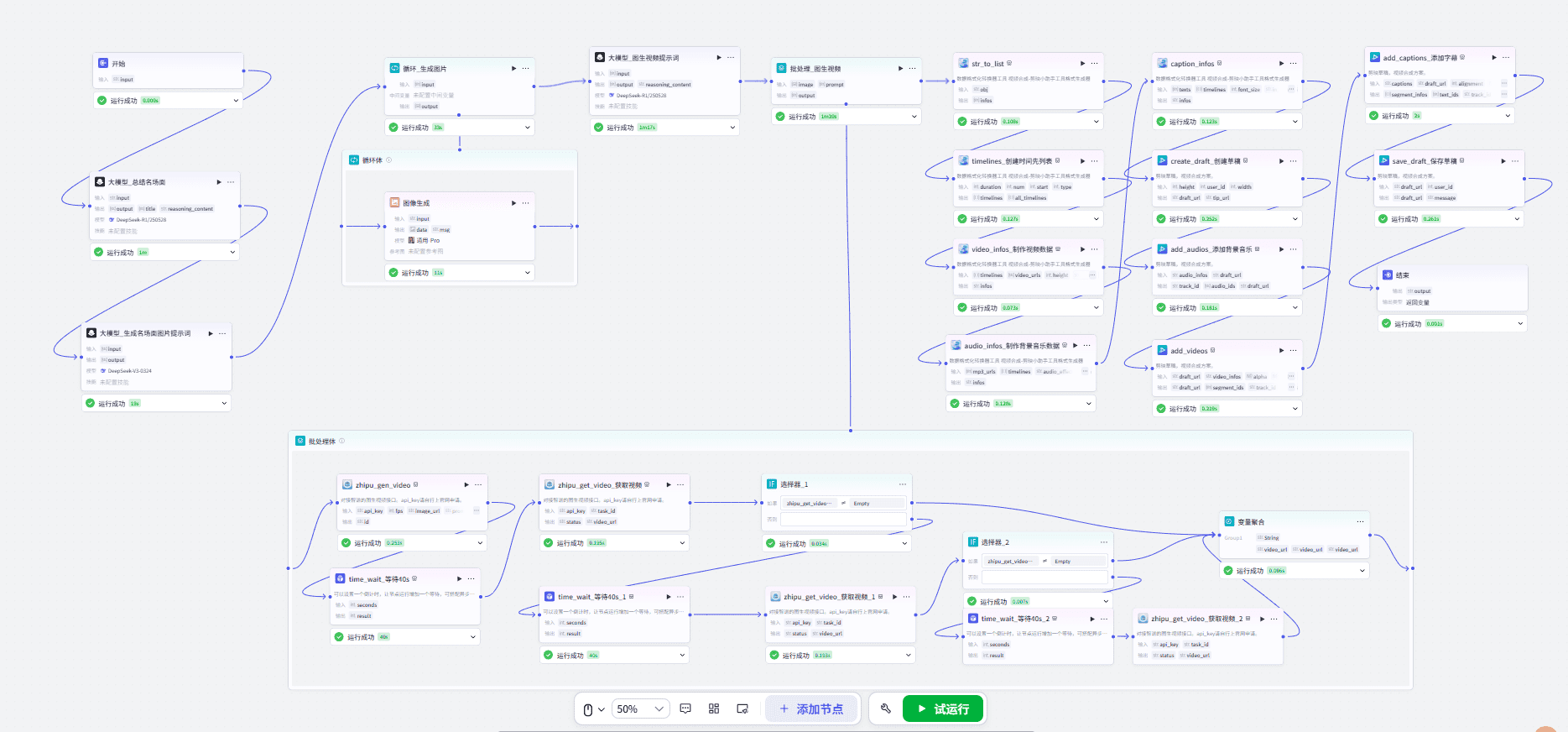Viewport: 1568px width, 732px height.
Task: Select the 结束 end node title
Action: [1403, 275]
